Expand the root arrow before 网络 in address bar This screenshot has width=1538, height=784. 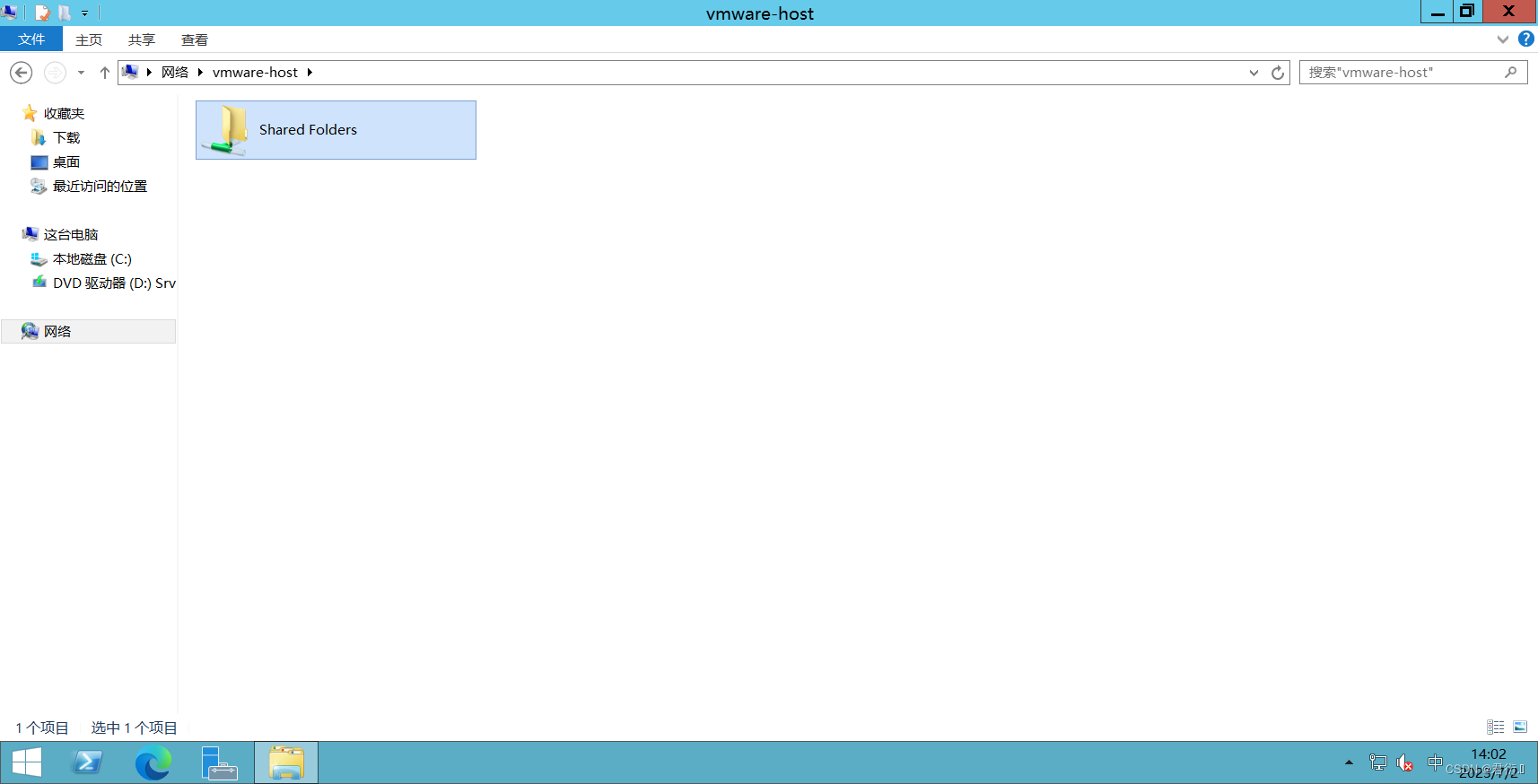tap(149, 73)
